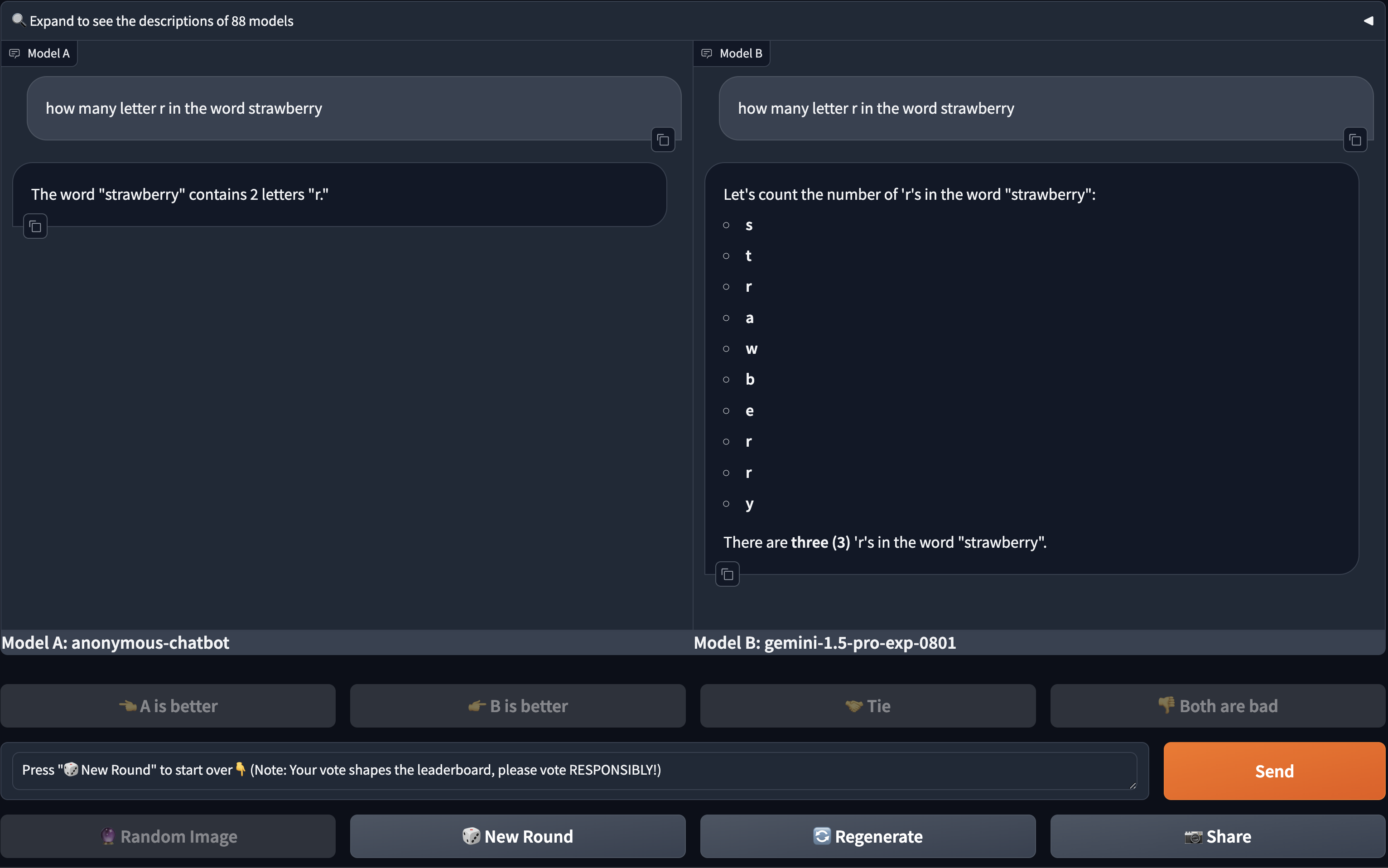Share the current battle

click(1217, 836)
